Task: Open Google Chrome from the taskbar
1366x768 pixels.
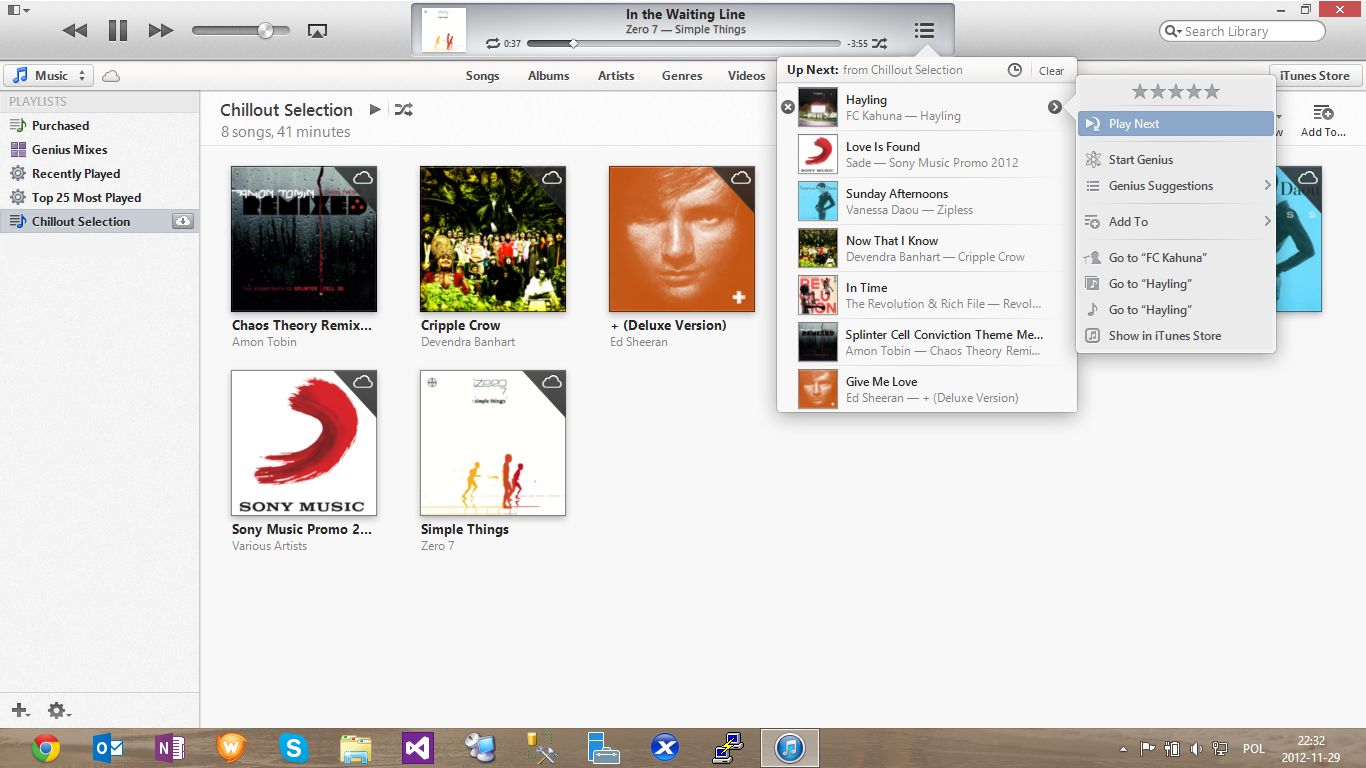Action: (x=46, y=748)
